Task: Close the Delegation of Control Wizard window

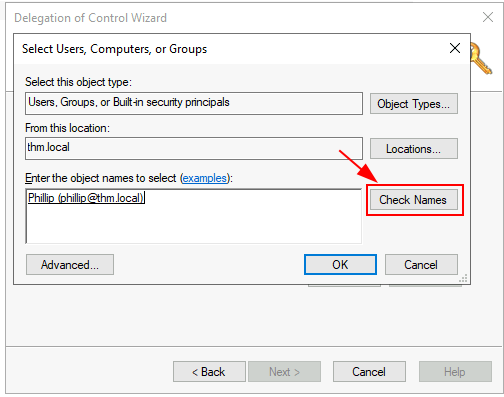Action: click(x=488, y=17)
